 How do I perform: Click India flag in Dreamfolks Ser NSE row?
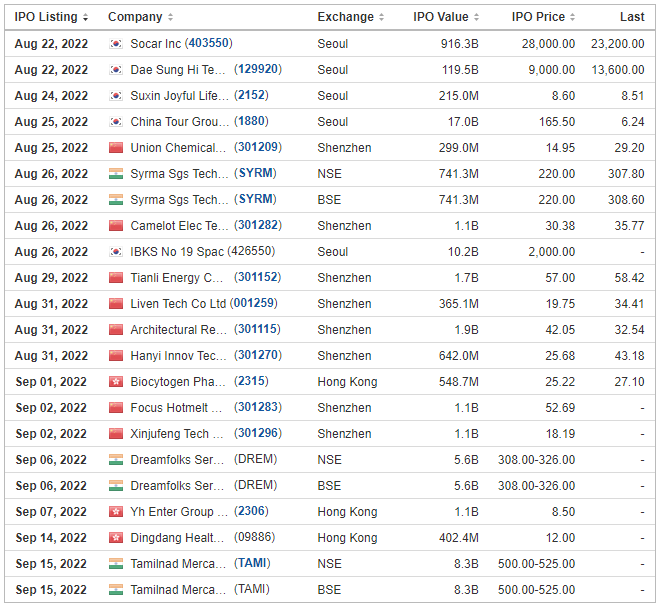tap(116, 460)
